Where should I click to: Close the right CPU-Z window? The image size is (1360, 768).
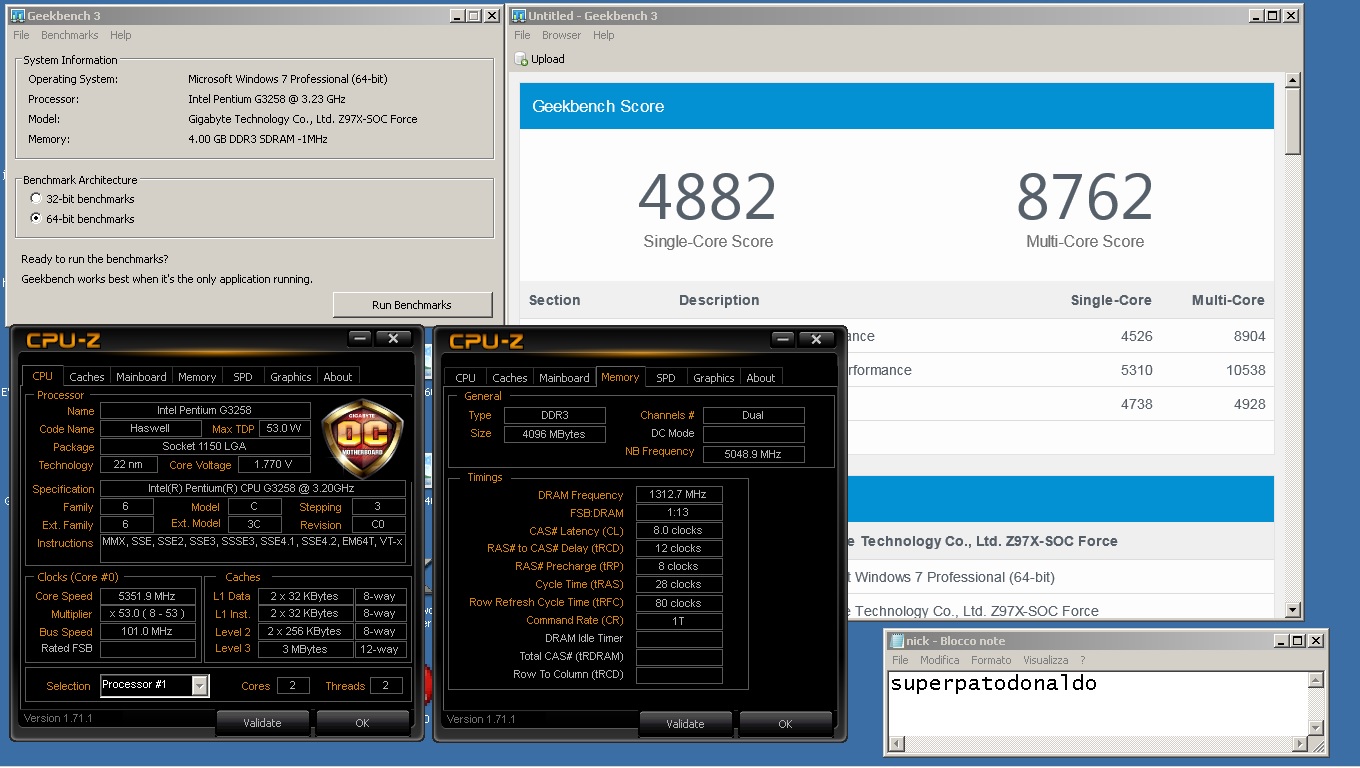(816, 340)
